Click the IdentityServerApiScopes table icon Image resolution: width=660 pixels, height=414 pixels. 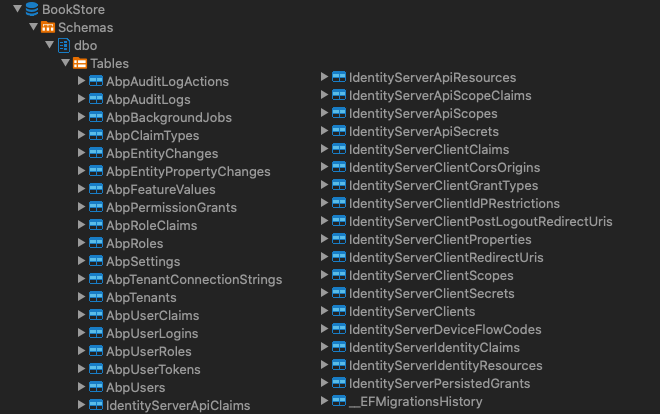click(x=339, y=113)
